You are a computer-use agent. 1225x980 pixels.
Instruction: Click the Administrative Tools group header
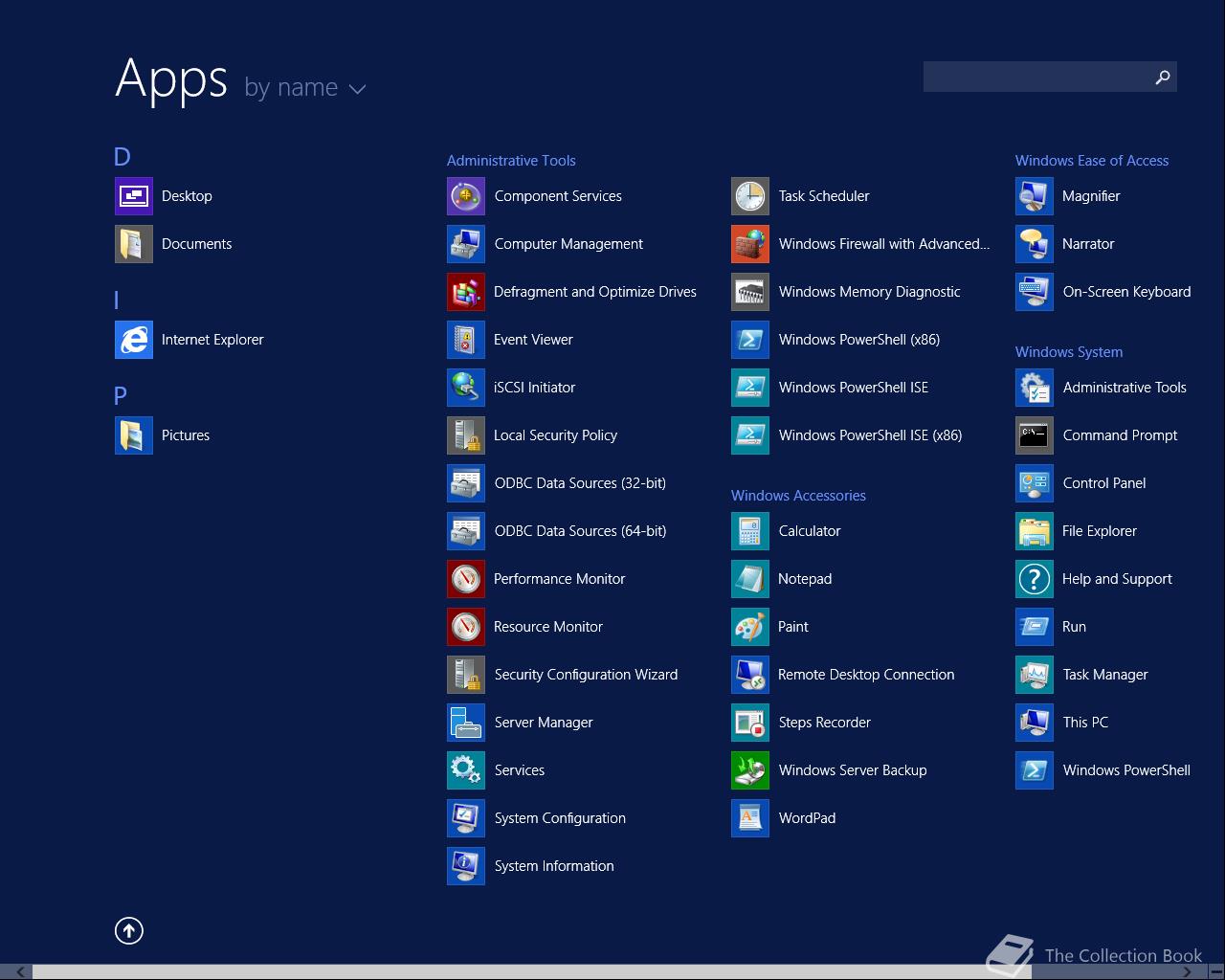point(511,161)
